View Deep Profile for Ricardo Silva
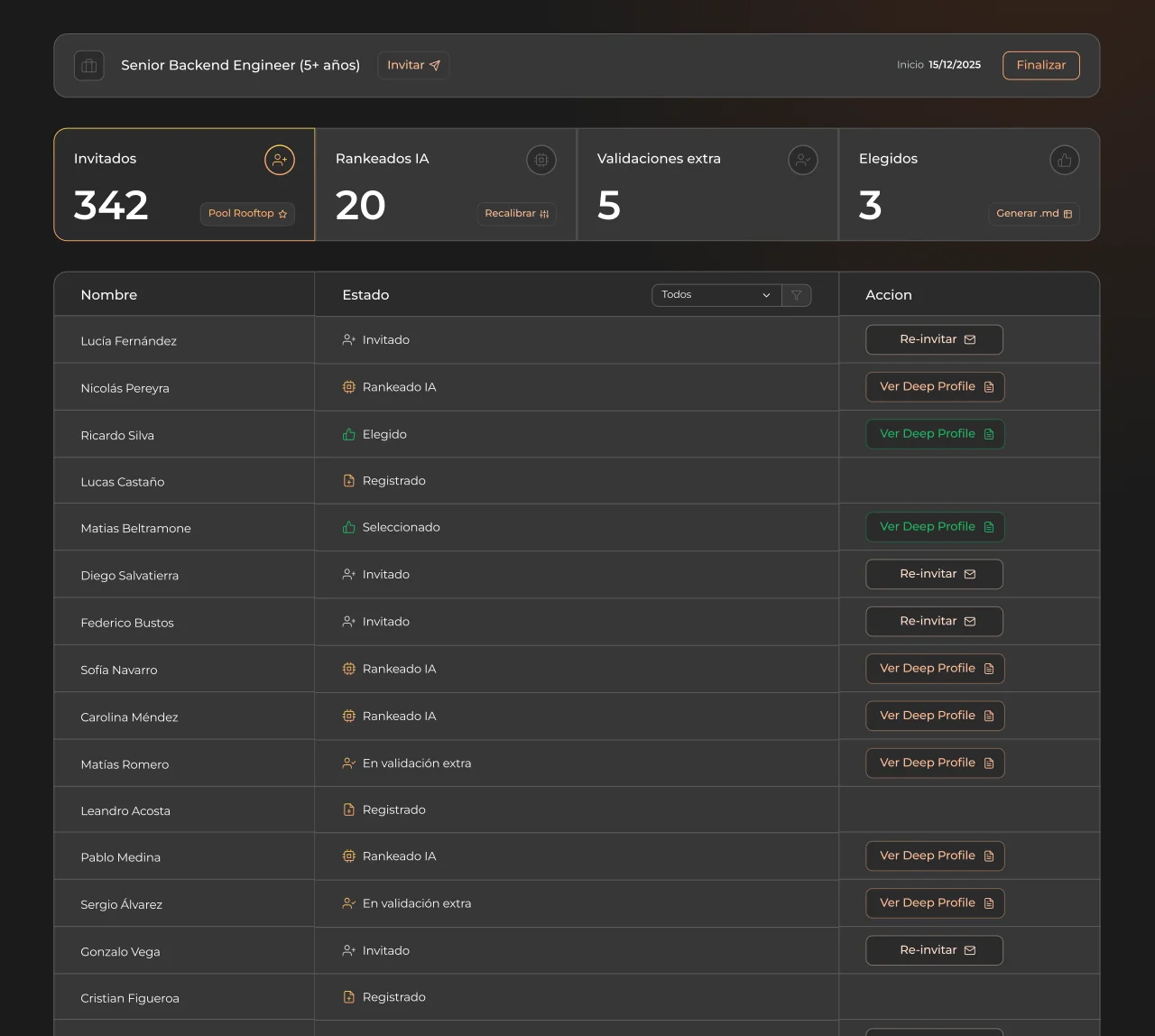 [935, 434]
